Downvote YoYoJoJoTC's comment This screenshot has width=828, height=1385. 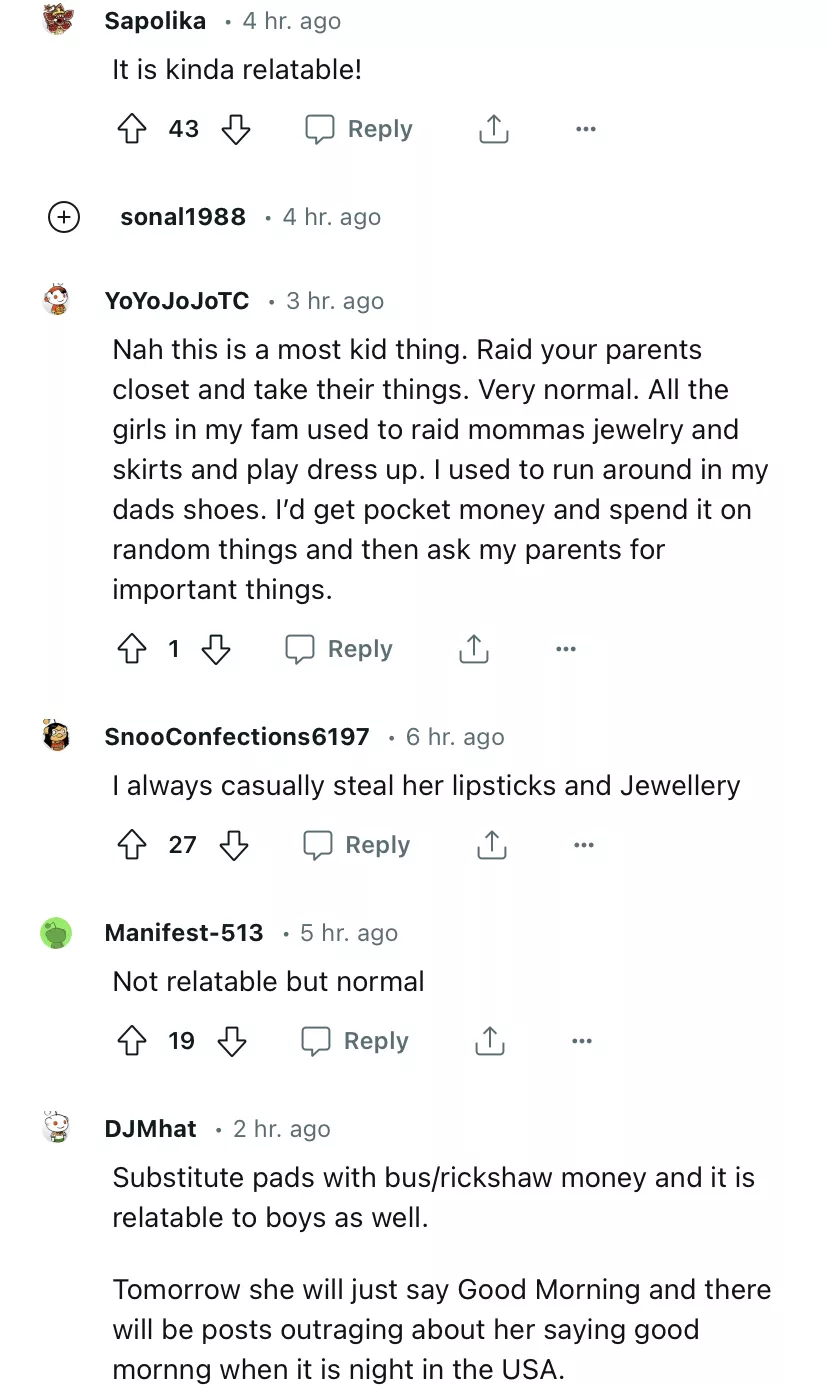click(x=216, y=649)
